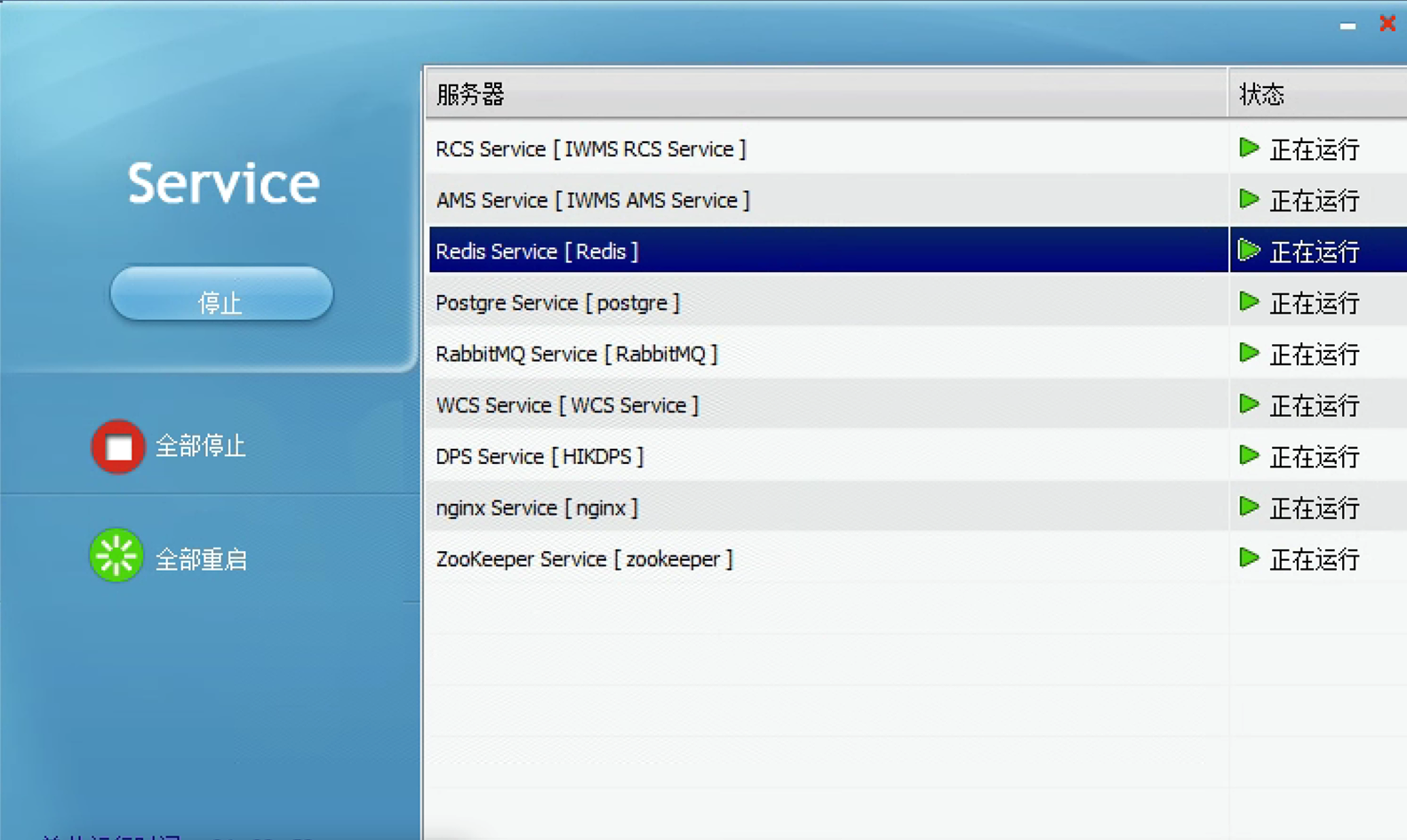Click the running icon for ZooKeeper Service

tap(1249, 558)
